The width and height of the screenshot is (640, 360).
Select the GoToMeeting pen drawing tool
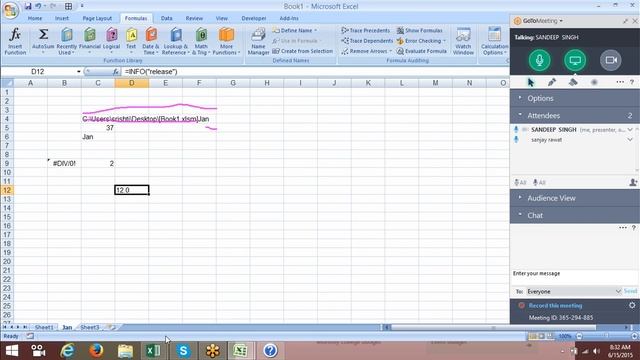(552, 82)
